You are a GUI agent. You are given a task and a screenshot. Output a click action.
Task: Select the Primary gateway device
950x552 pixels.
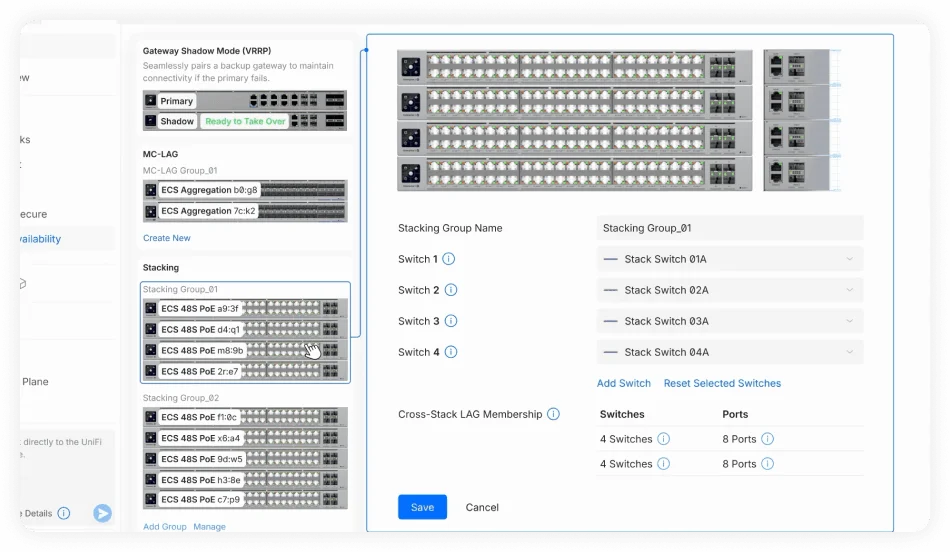click(245, 101)
